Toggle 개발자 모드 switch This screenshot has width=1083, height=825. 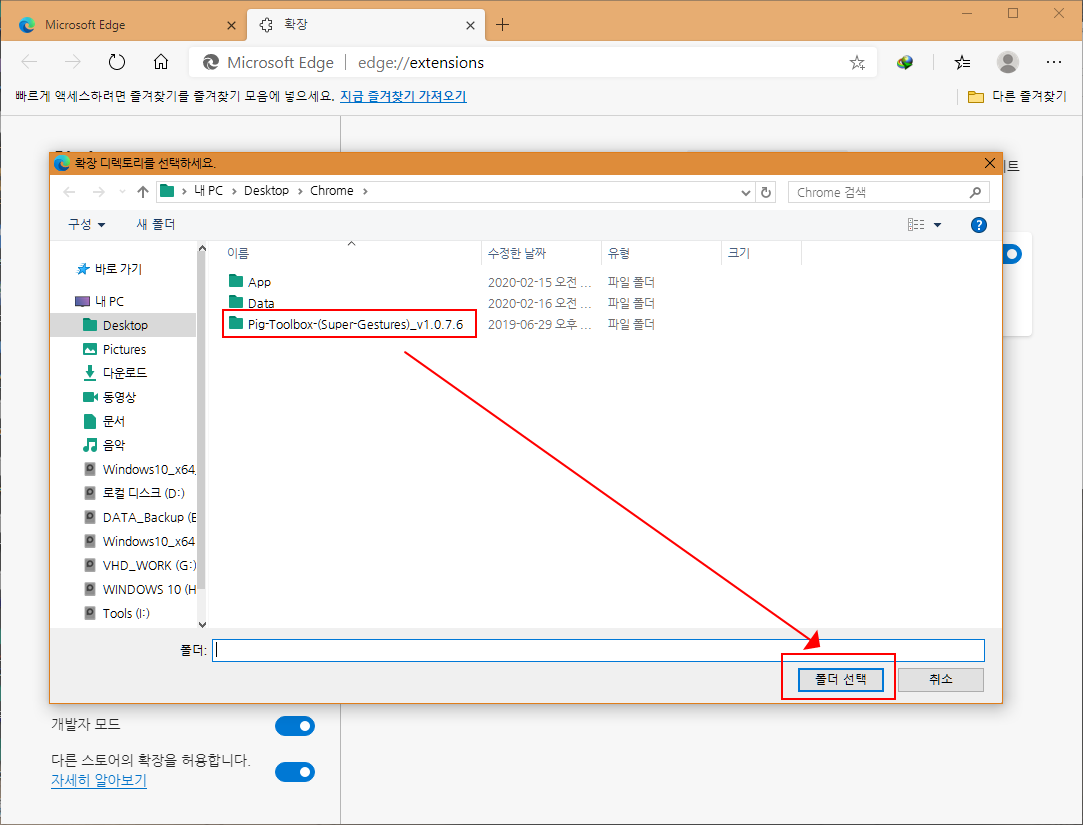[x=295, y=726]
